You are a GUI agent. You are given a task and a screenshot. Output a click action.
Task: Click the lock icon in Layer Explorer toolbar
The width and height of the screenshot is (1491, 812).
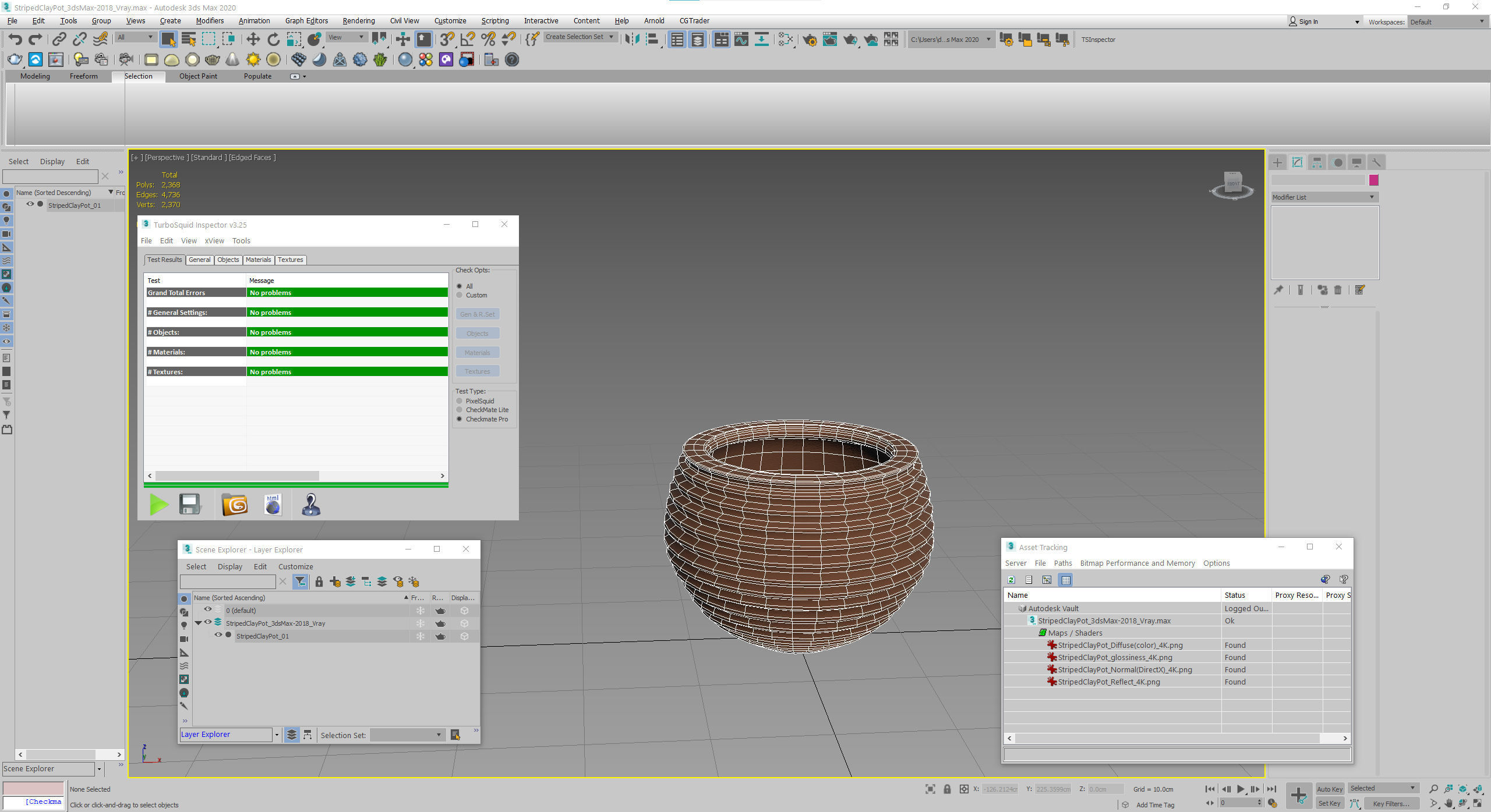pos(319,581)
